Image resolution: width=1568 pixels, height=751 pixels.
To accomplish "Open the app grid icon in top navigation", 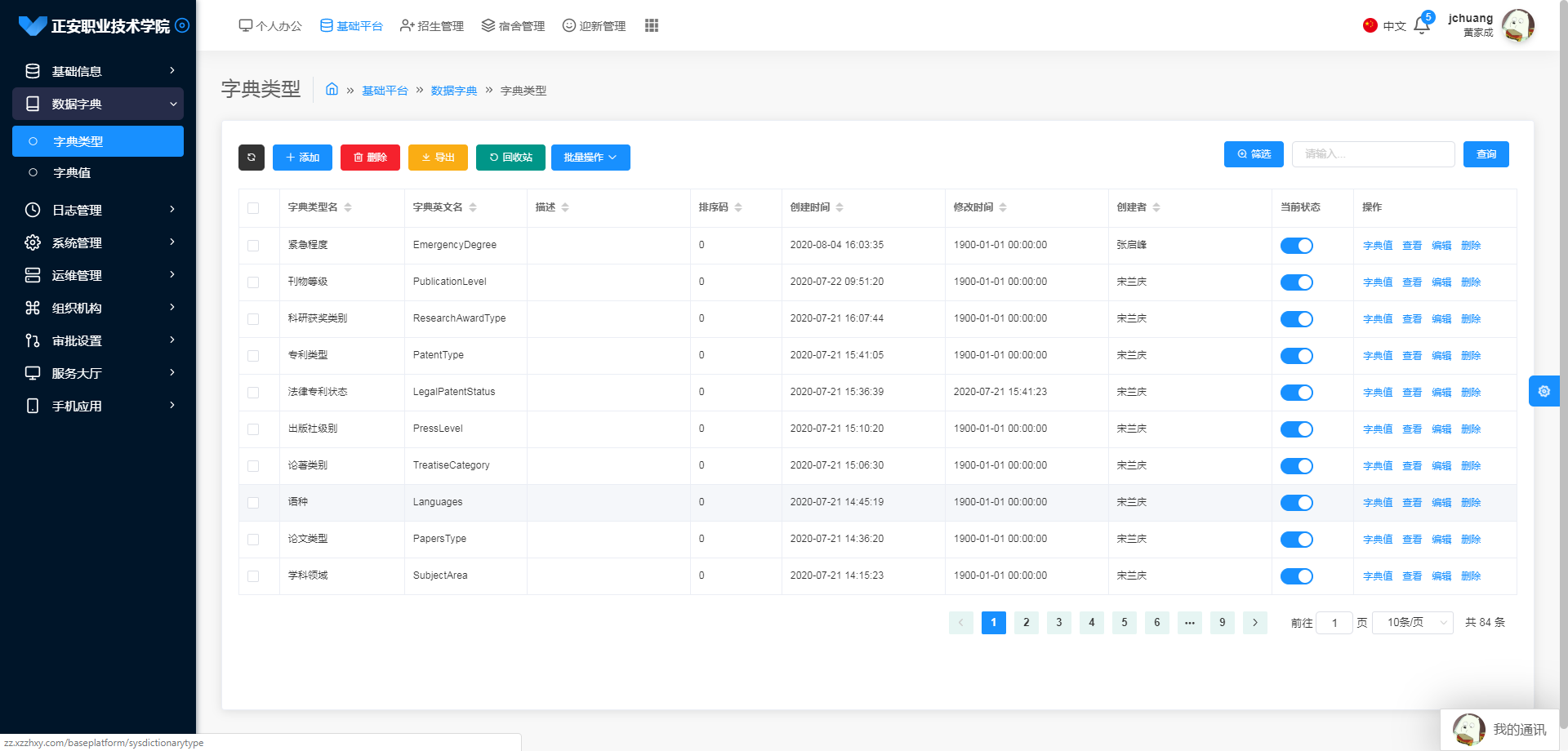I will click(651, 26).
